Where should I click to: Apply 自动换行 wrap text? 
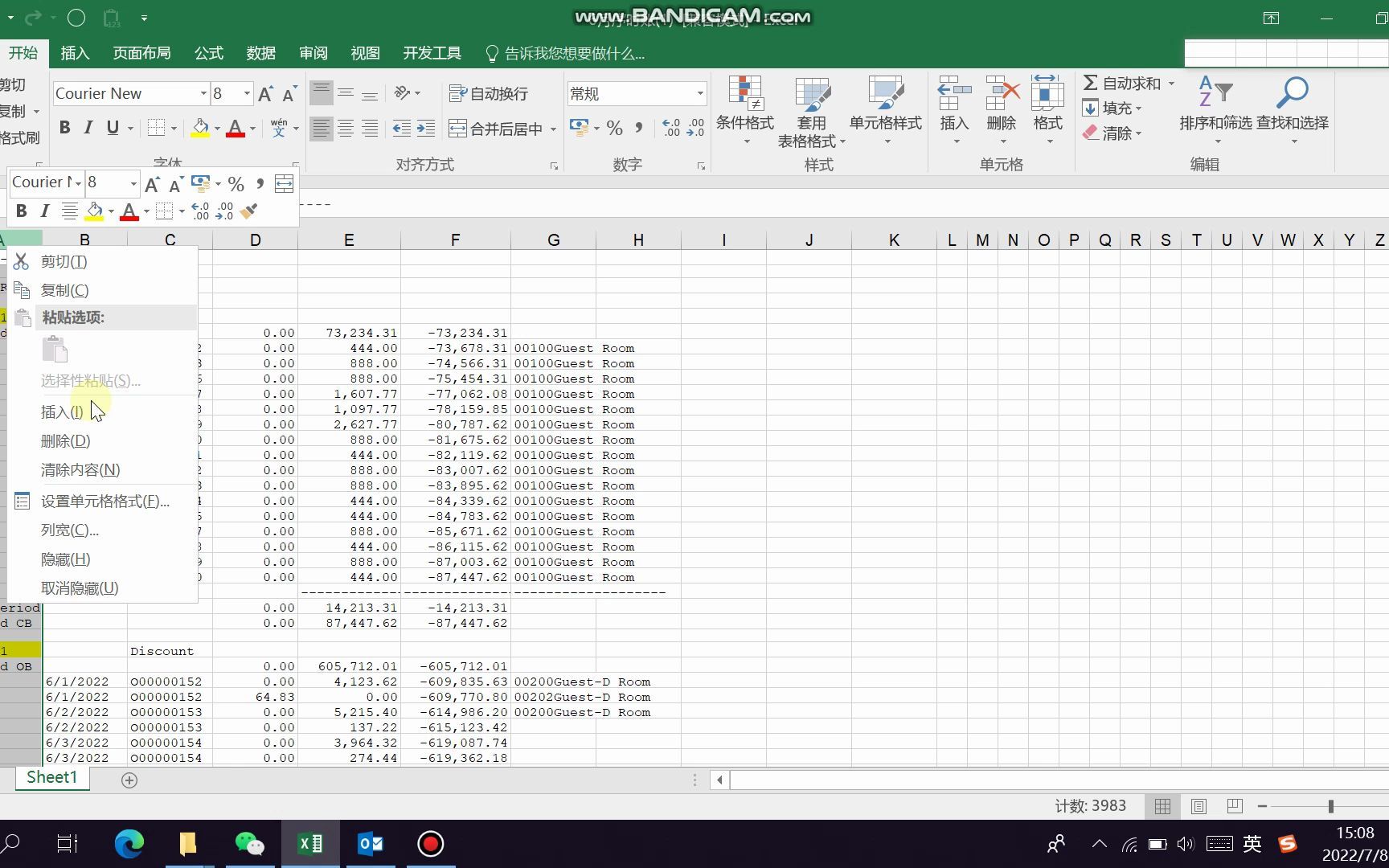[x=489, y=94]
